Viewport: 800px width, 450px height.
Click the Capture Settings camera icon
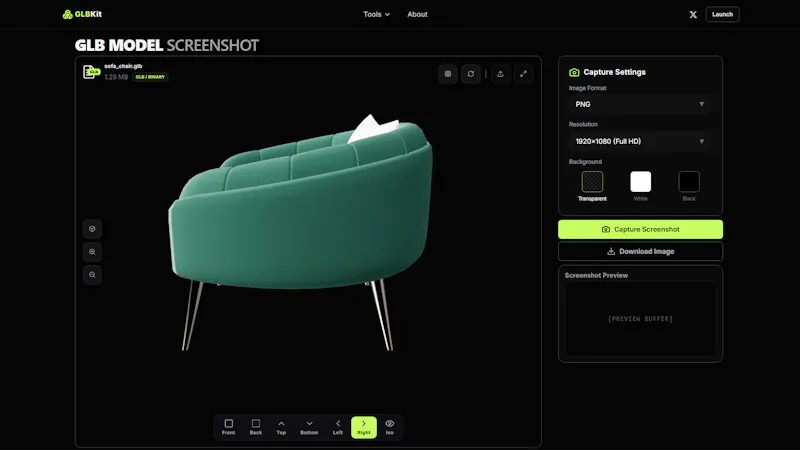tap(574, 72)
